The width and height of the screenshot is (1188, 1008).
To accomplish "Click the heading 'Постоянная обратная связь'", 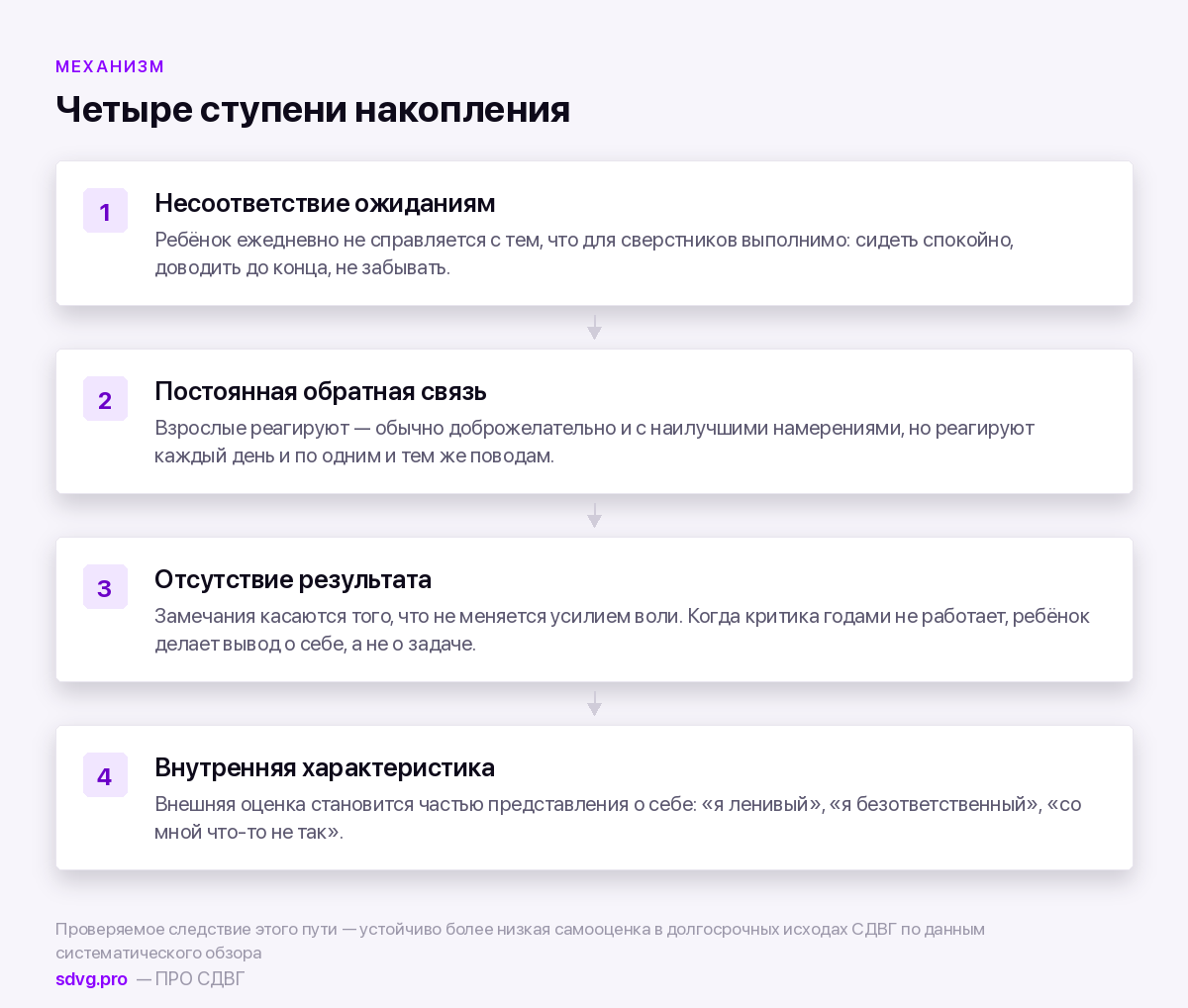I will tap(321, 391).
